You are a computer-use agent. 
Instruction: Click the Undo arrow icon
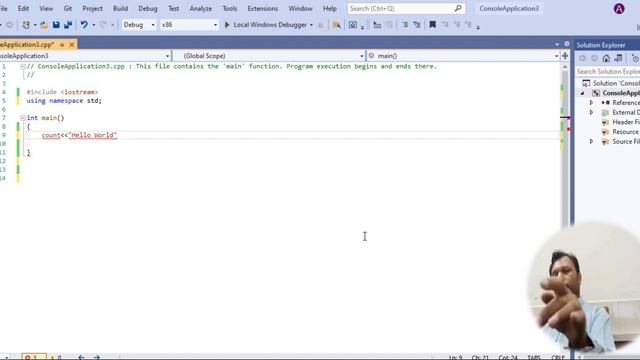click(84, 25)
